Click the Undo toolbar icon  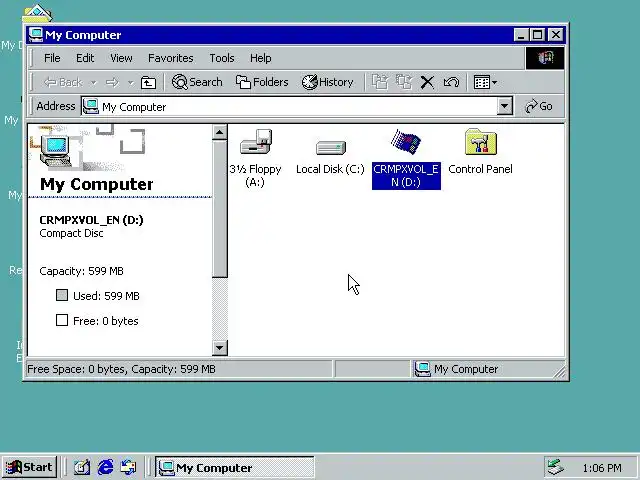click(451, 82)
